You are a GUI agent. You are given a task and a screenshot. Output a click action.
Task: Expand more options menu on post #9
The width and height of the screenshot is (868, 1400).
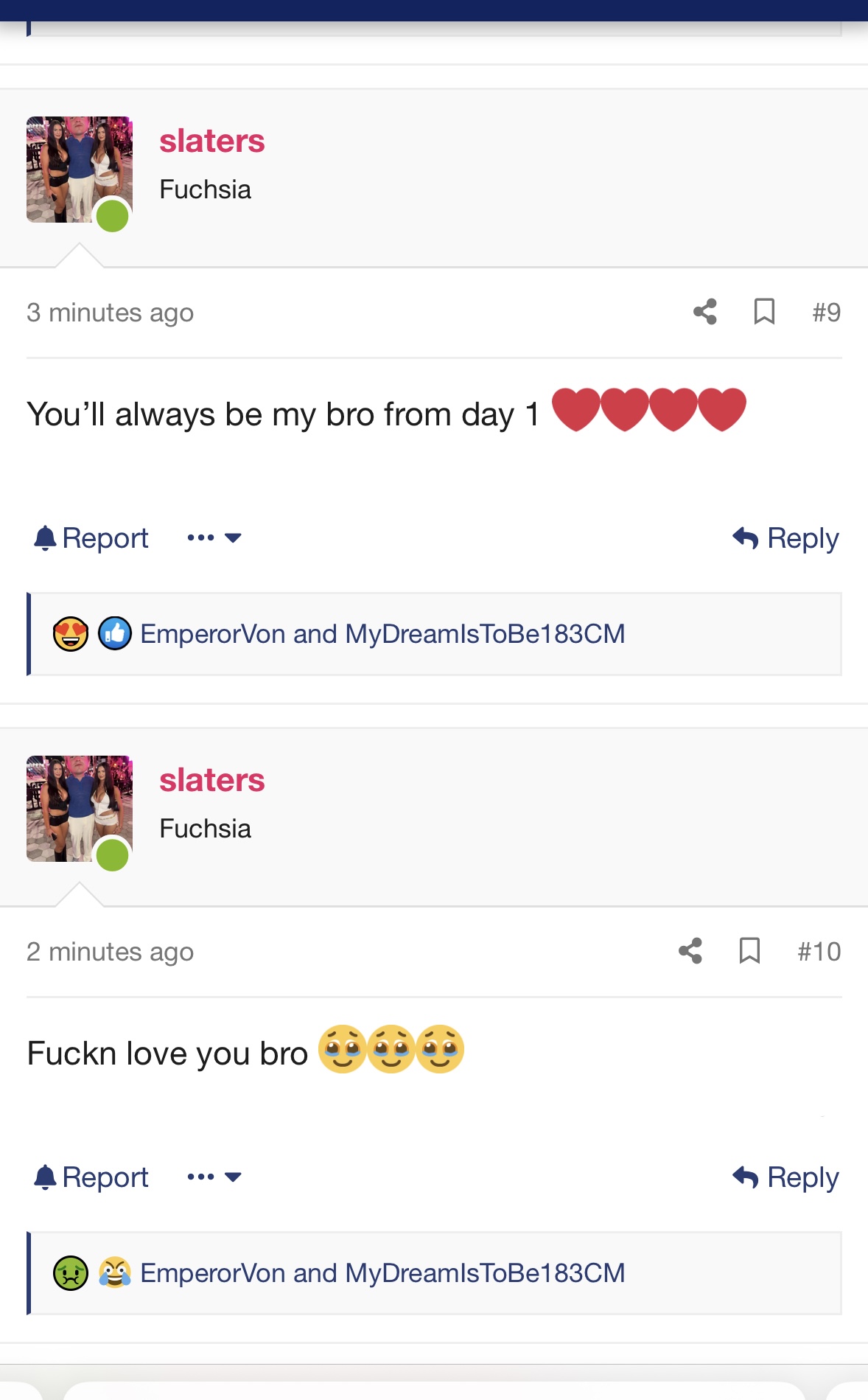coord(214,538)
